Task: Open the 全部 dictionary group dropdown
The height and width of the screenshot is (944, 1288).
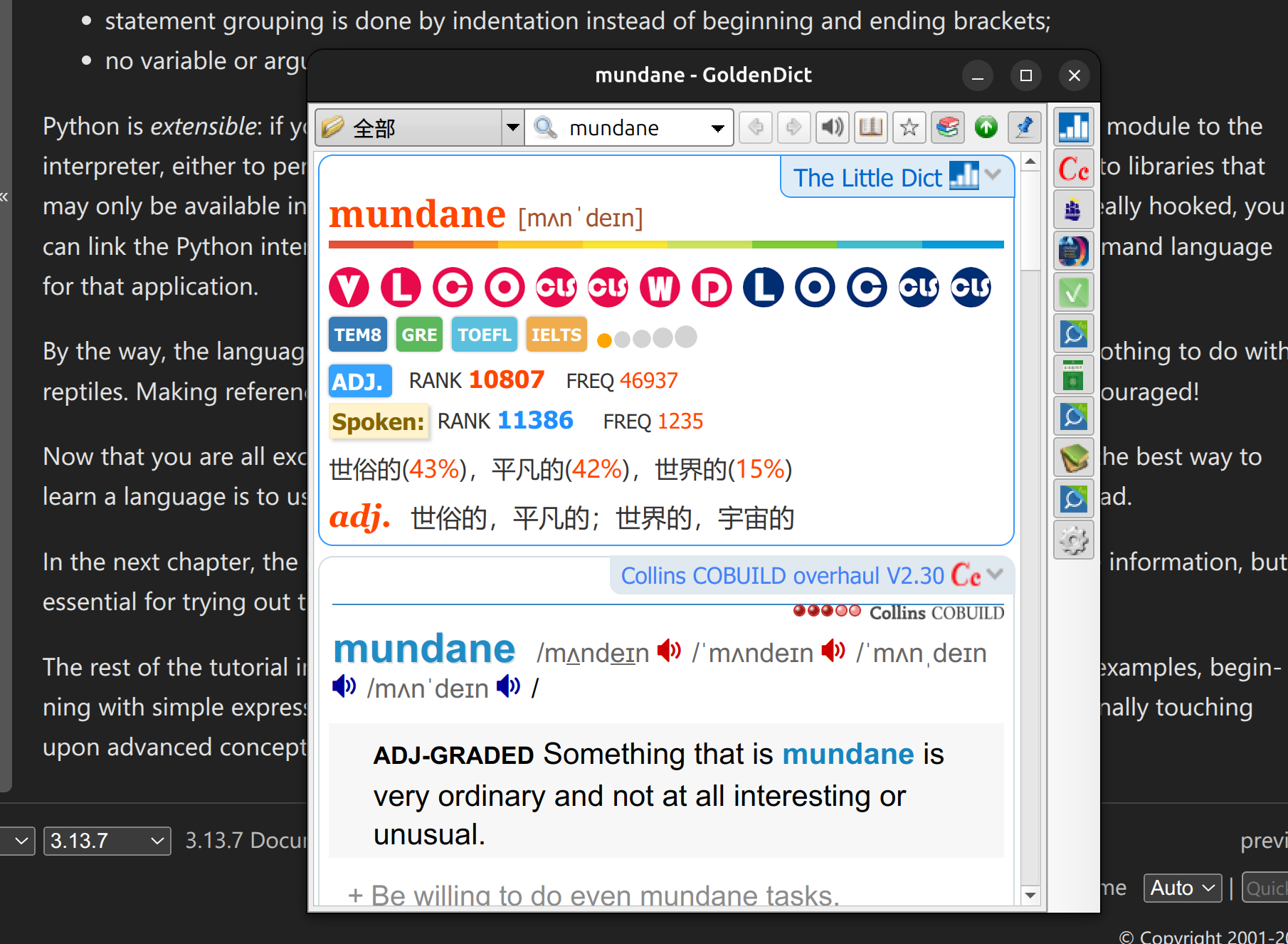Action: [x=512, y=128]
